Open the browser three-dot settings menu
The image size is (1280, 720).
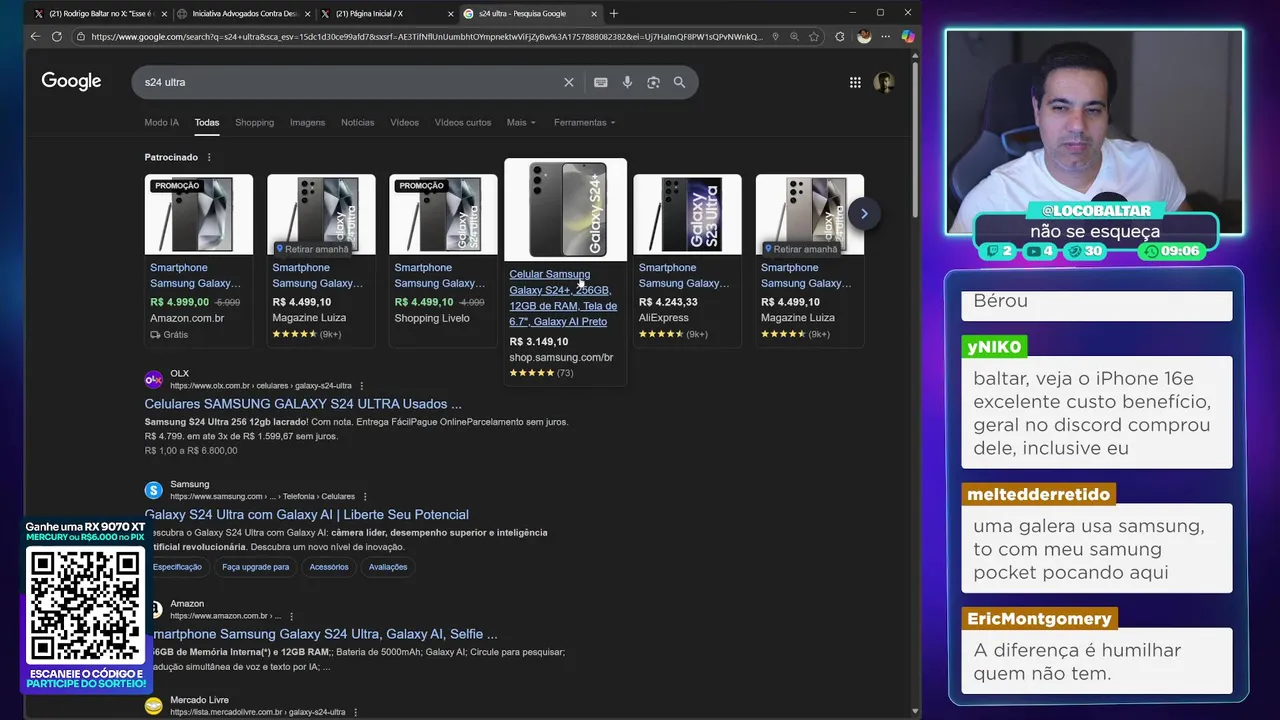885,37
